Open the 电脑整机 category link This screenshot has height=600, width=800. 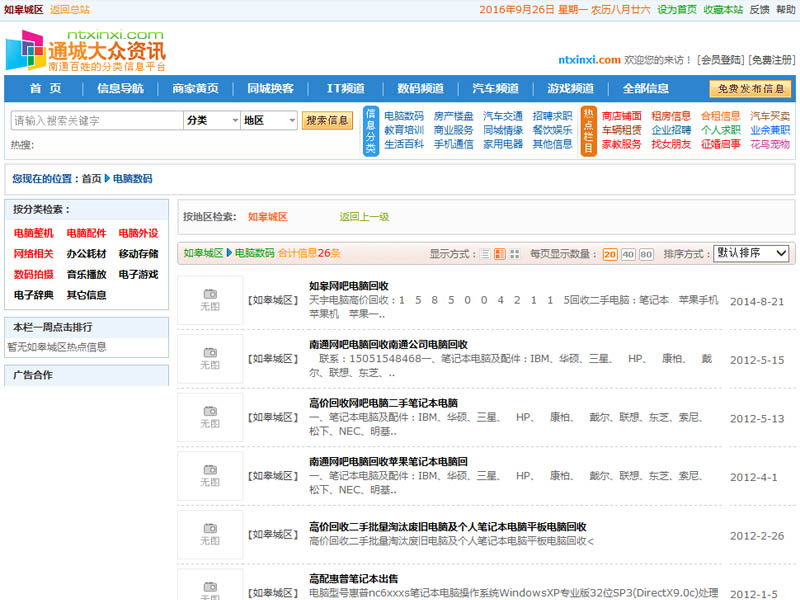(33, 233)
